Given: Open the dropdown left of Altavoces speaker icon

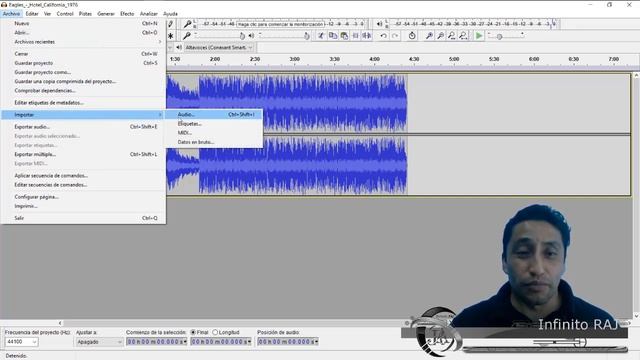Looking at the screenshot, I should 170,48.
